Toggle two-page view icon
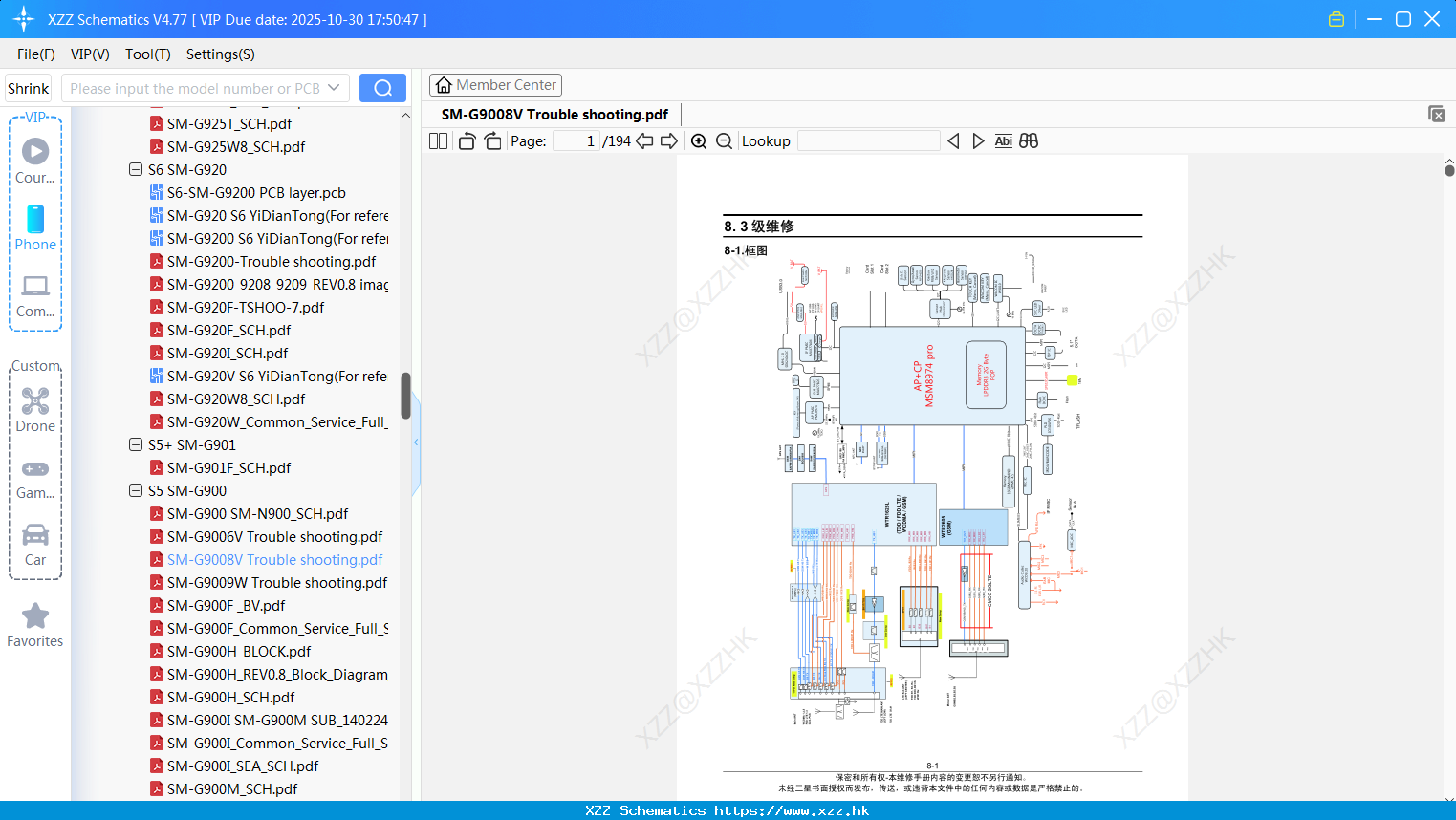The height and width of the screenshot is (820, 1456). pos(438,141)
